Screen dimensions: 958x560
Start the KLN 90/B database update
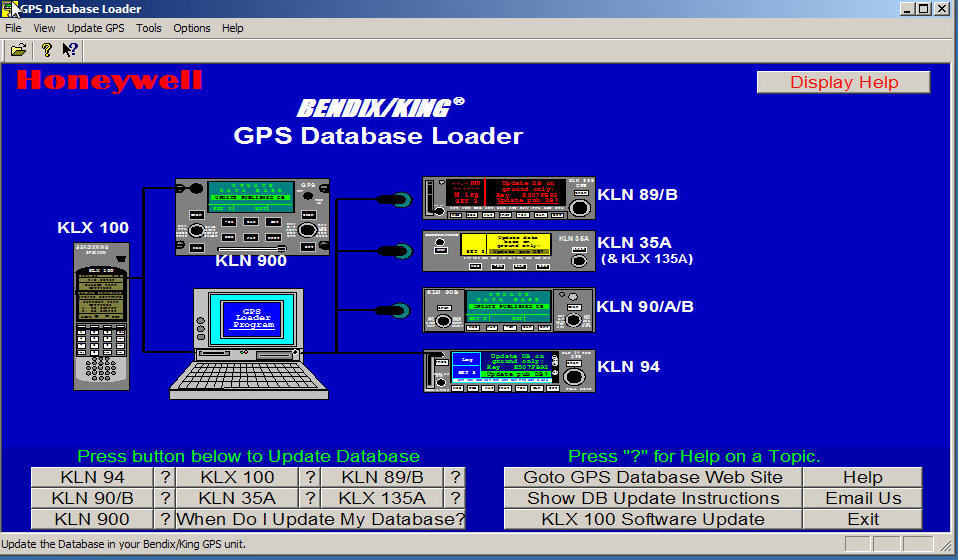click(x=92, y=498)
